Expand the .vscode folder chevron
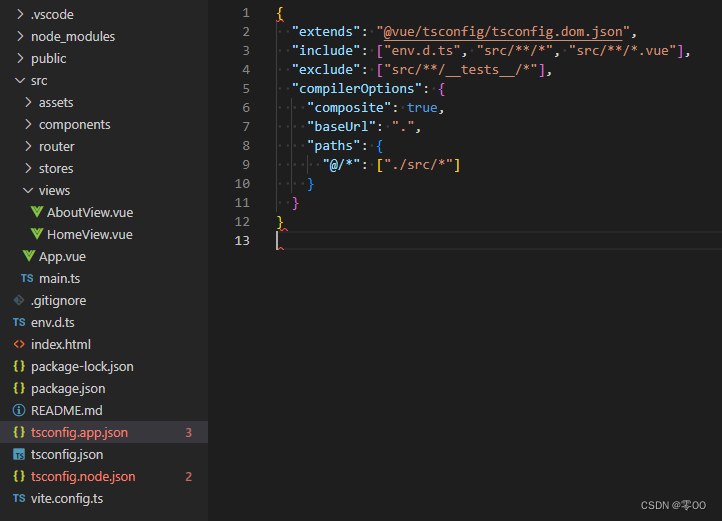The width and height of the screenshot is (722, 521). (20, 14)
